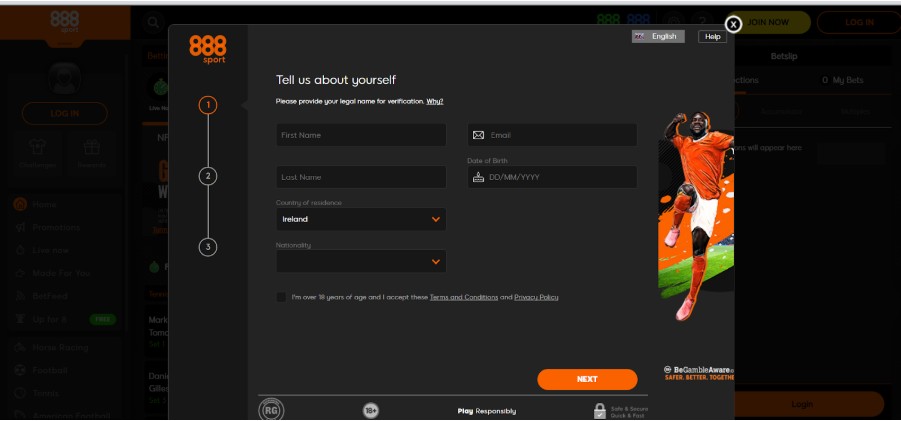The height and width of the screenshot is (421, 901).
Task: Tick the over 18 years agreement checkbox
Action: [282, 297]
